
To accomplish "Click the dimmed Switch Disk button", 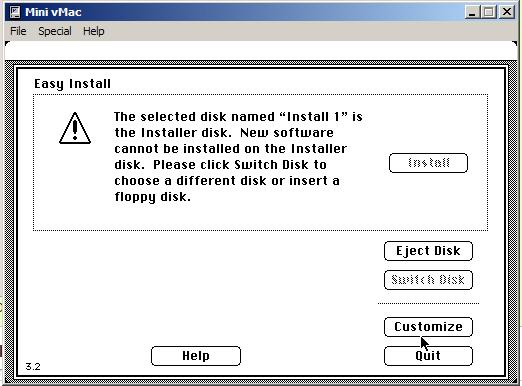I will coord(428,280).
